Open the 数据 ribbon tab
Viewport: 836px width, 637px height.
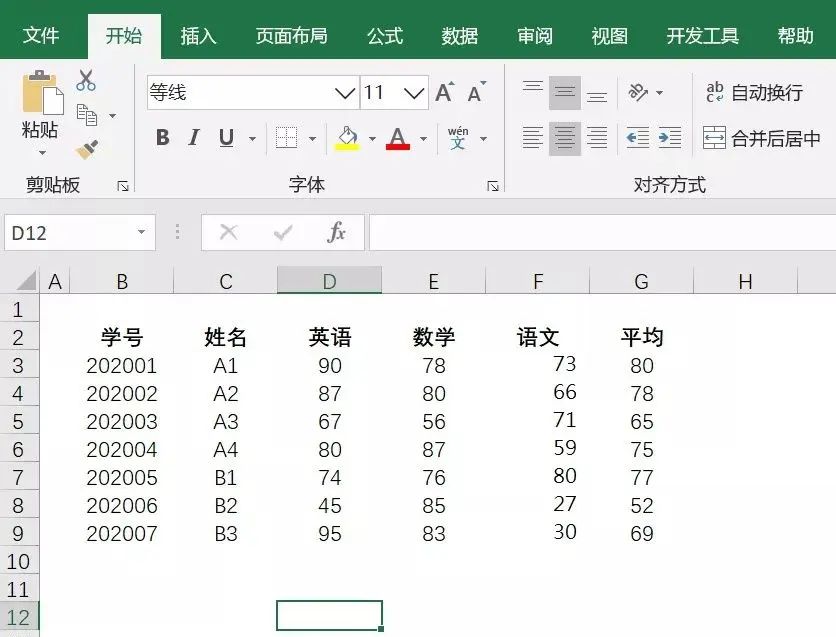[459, 35]
